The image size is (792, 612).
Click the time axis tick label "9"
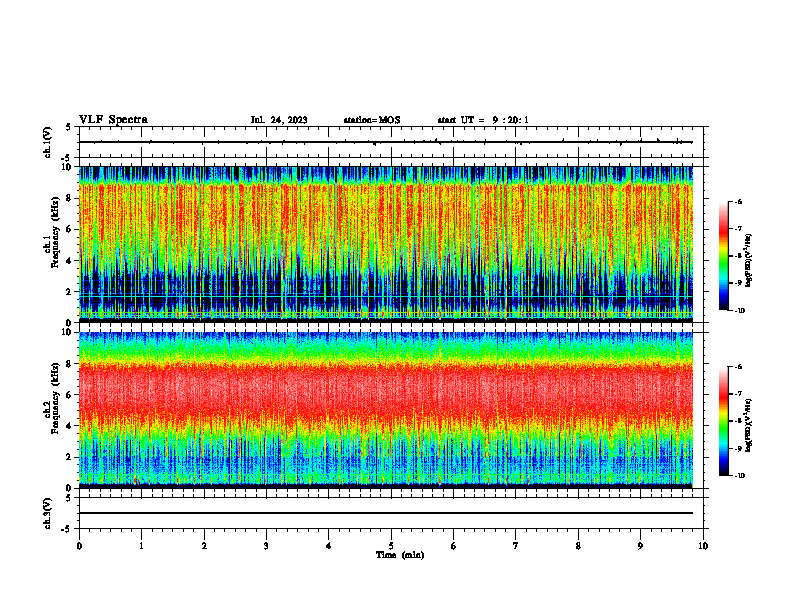tap(640, 546)
